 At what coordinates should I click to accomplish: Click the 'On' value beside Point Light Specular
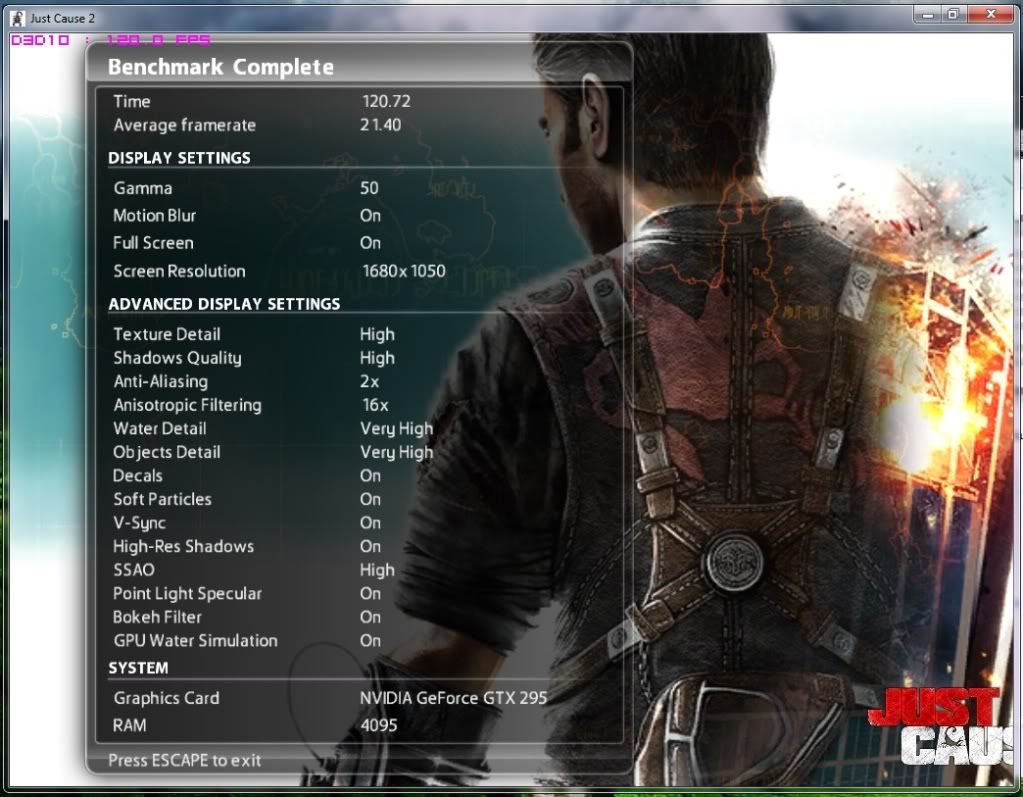pyautogui.click(x=370, y=593)
